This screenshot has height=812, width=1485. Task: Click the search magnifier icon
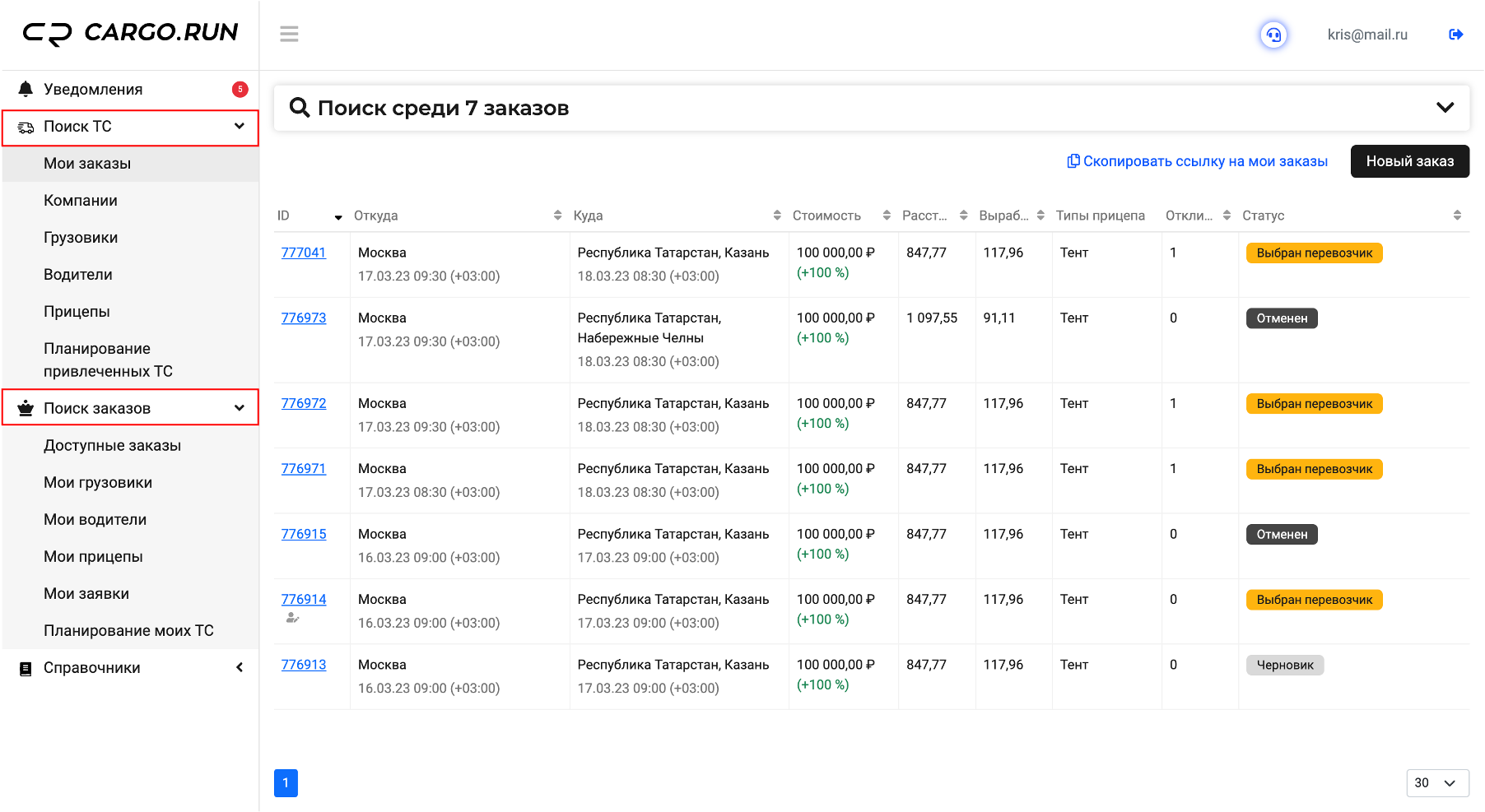[300, 108]
